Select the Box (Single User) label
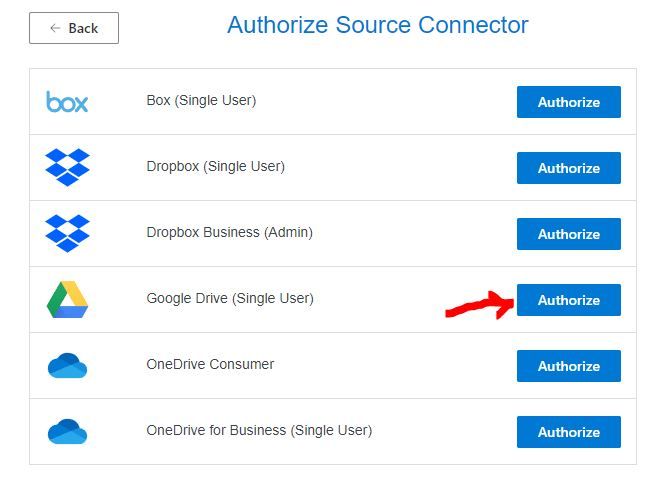Image resolution: width=657 pixels, height=499 pixels. (201, 100)
